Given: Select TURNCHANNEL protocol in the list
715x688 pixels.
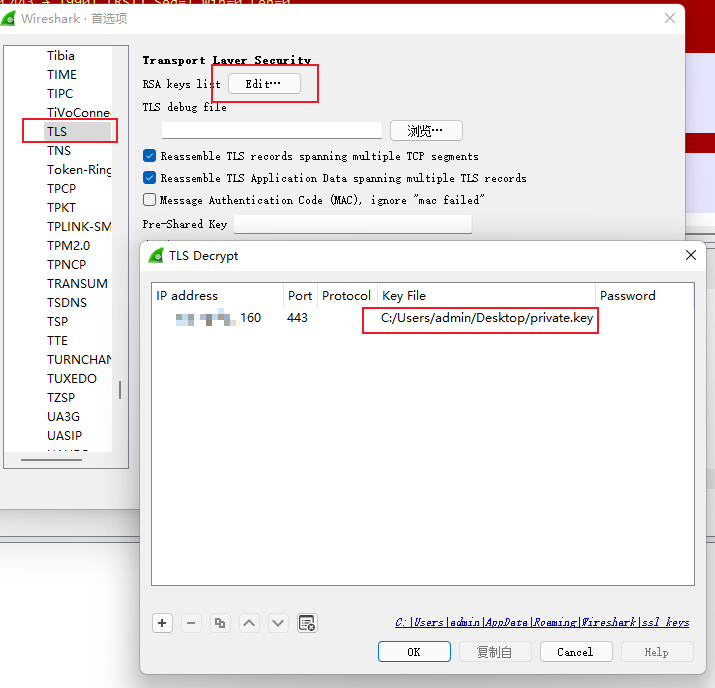Looking at the screenshot, I should click(78, 359).
